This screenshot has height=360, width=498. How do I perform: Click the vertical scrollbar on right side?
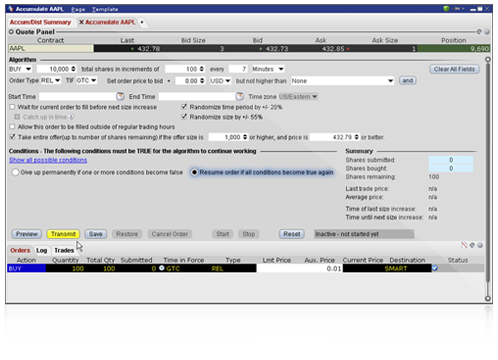click(x=488, y=179)
